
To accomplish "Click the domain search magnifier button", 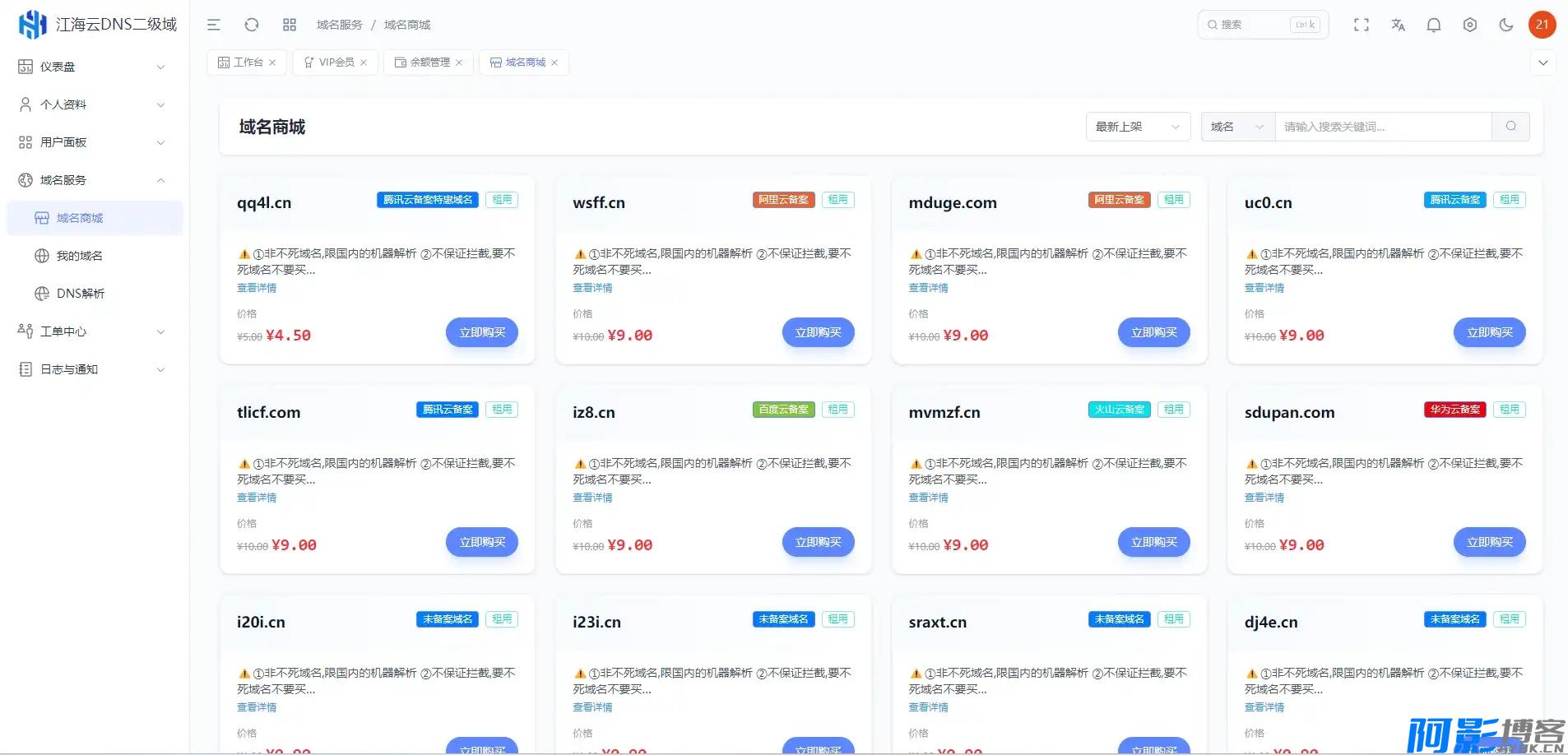I will pos(1511,127).
